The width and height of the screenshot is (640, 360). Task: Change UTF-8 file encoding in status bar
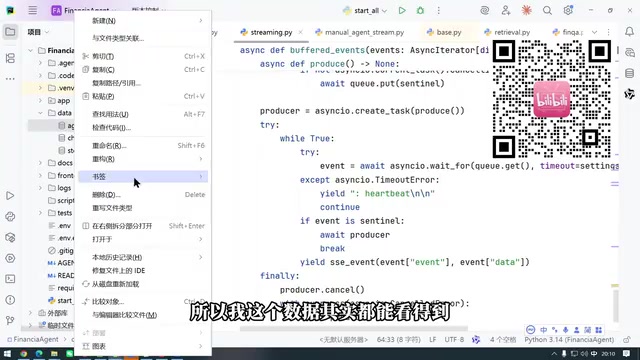(x=454, y=340)
